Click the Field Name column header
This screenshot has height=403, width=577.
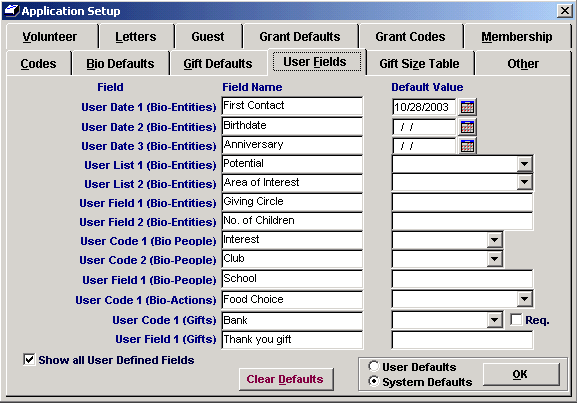[252, 87]
